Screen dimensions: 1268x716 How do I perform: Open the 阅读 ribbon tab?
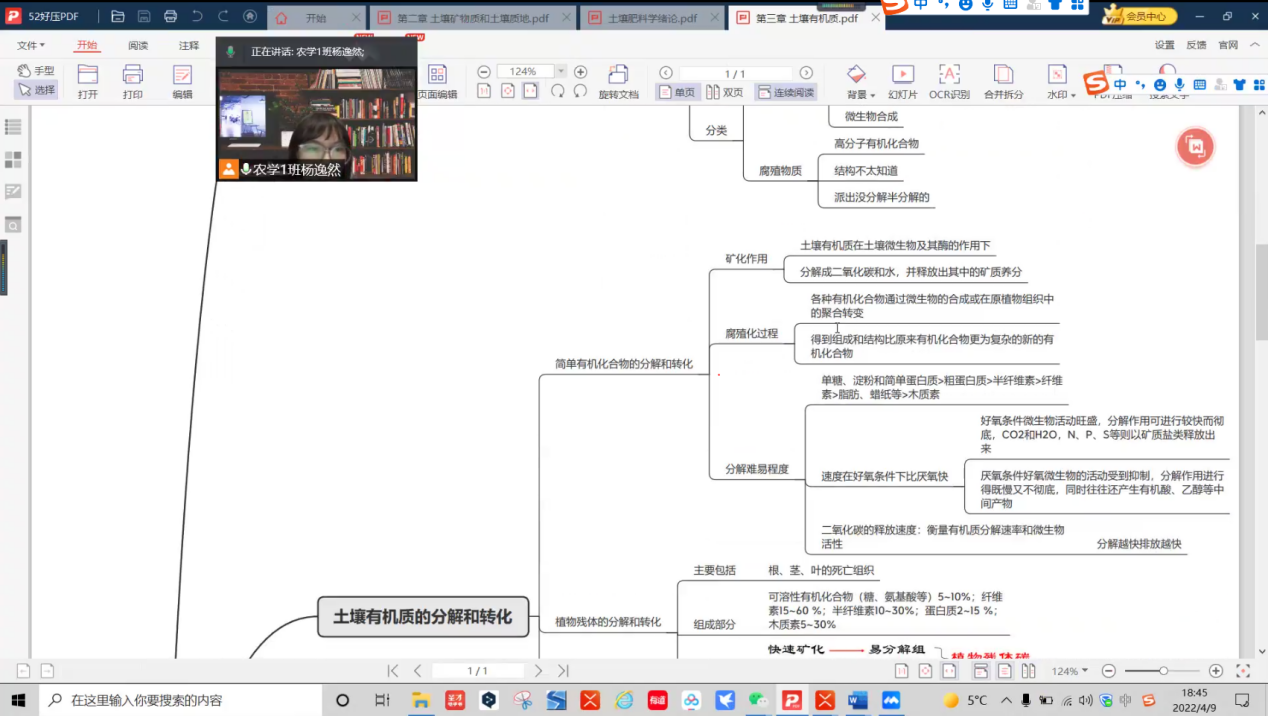click(x=138, y=45)
